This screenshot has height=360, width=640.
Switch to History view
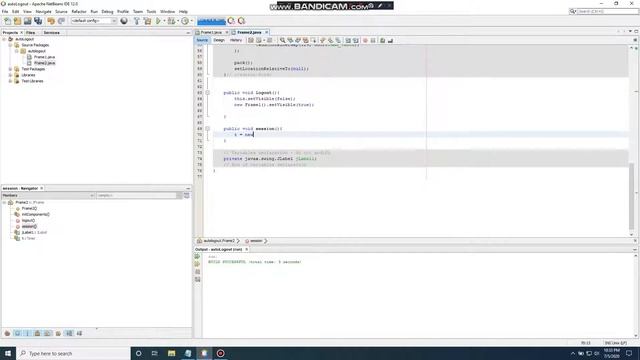point(236,40)
